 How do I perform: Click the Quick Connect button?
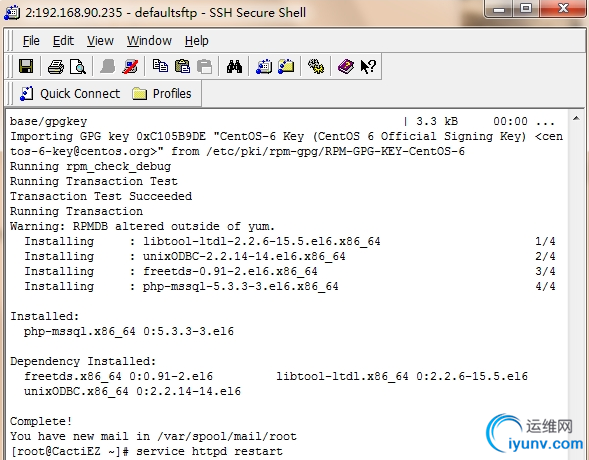[70, 94]
